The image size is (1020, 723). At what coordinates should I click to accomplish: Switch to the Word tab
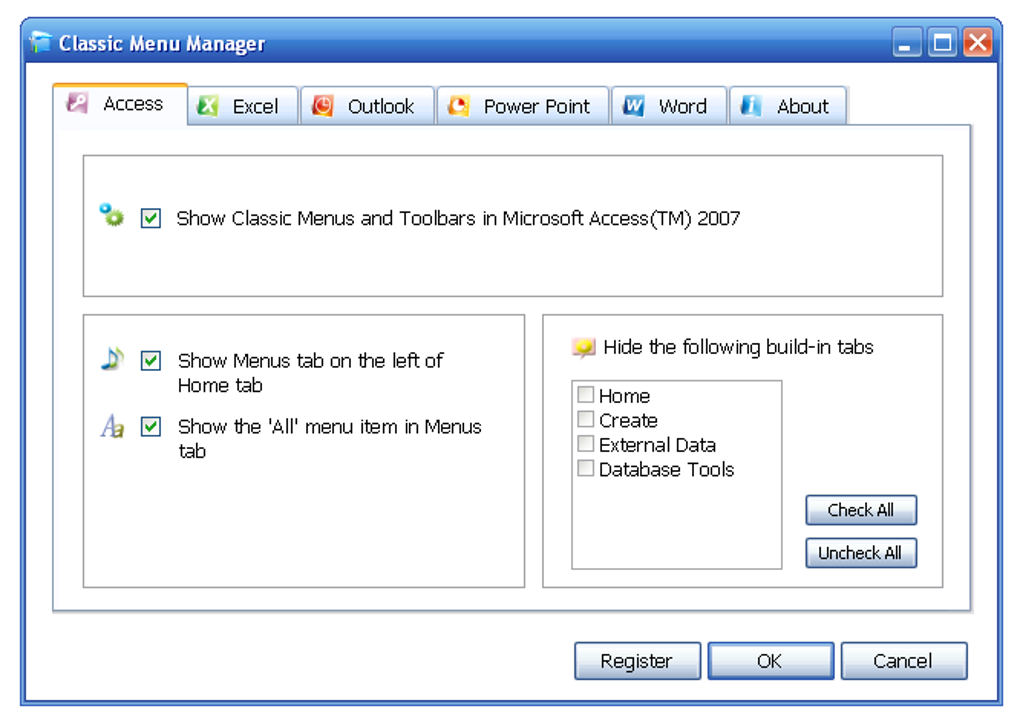click(669, 106)
